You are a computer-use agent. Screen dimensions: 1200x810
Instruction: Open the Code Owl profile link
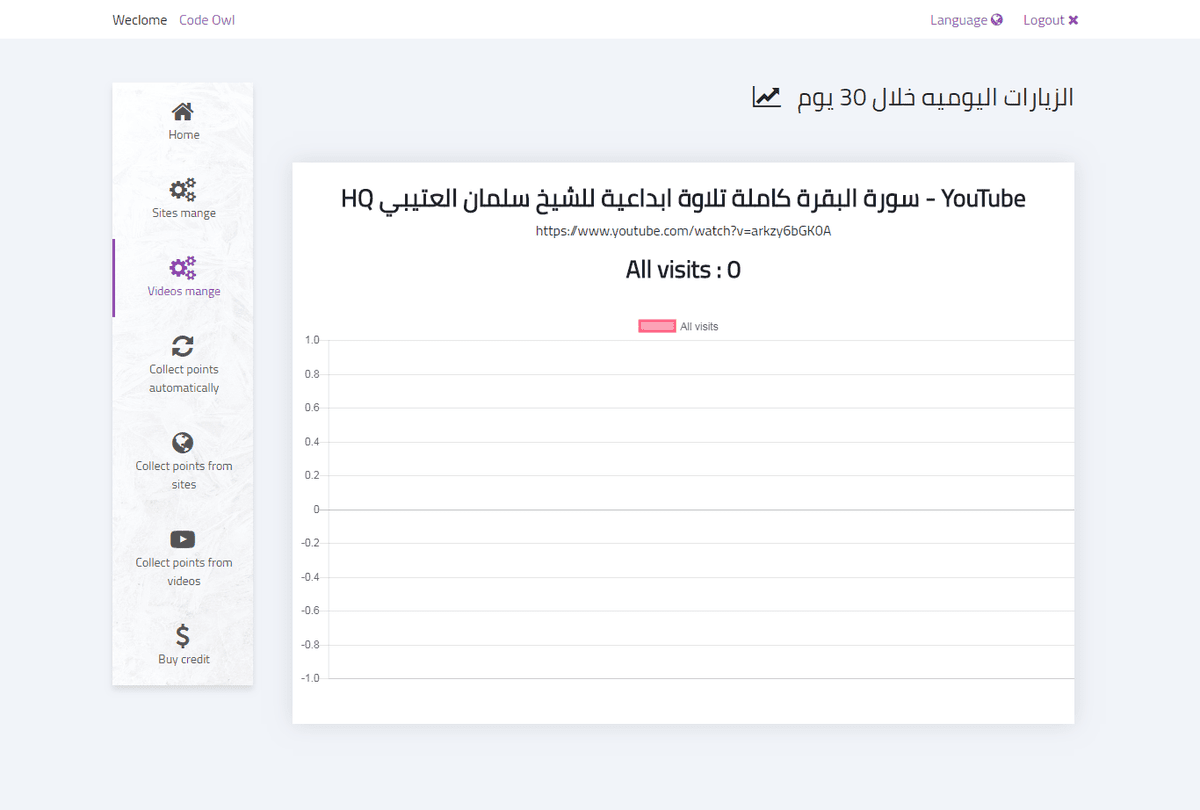[207, 20]
